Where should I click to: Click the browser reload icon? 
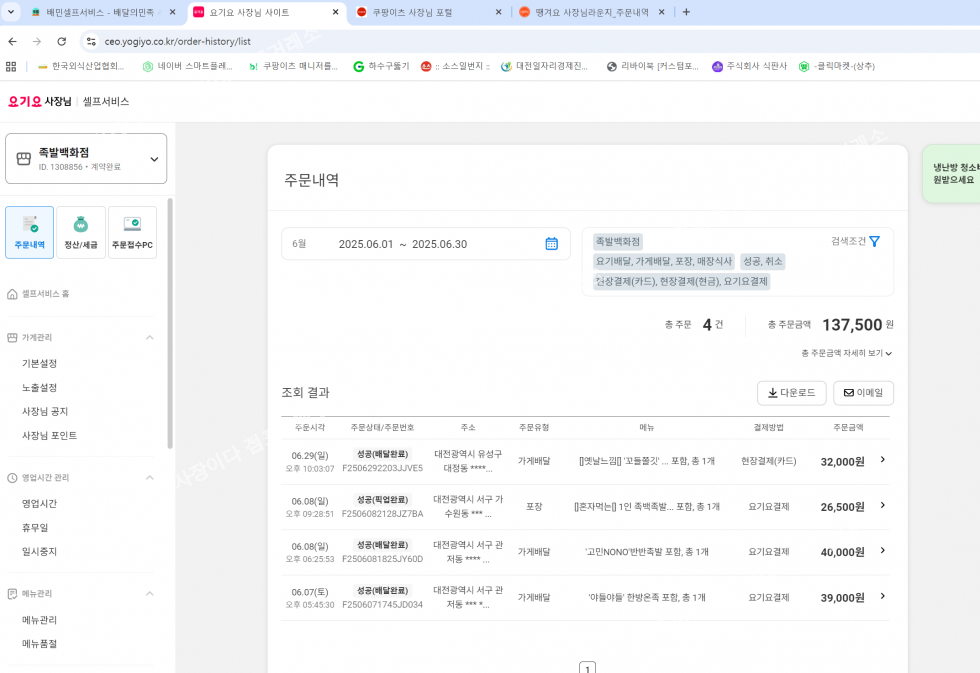point(62,42)
